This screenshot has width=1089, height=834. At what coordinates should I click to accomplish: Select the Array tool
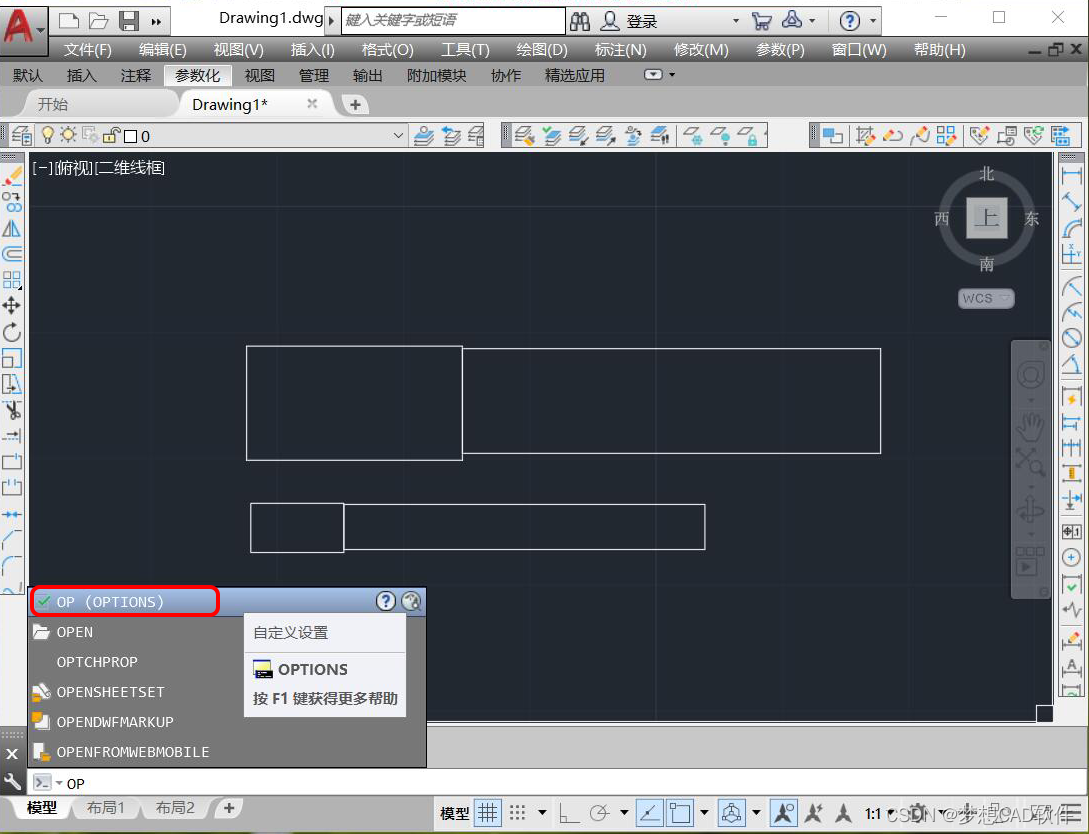[12, 280]
